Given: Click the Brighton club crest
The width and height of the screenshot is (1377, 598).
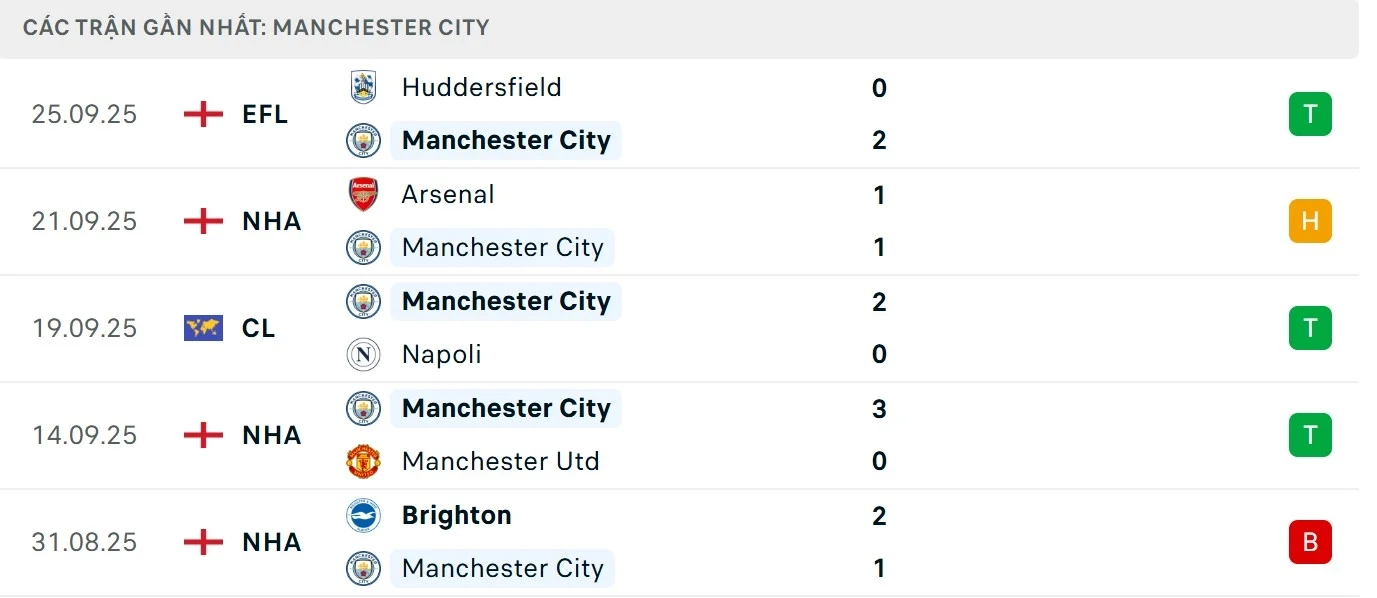Looking at the screenshot, I should [x=362, y=515].
